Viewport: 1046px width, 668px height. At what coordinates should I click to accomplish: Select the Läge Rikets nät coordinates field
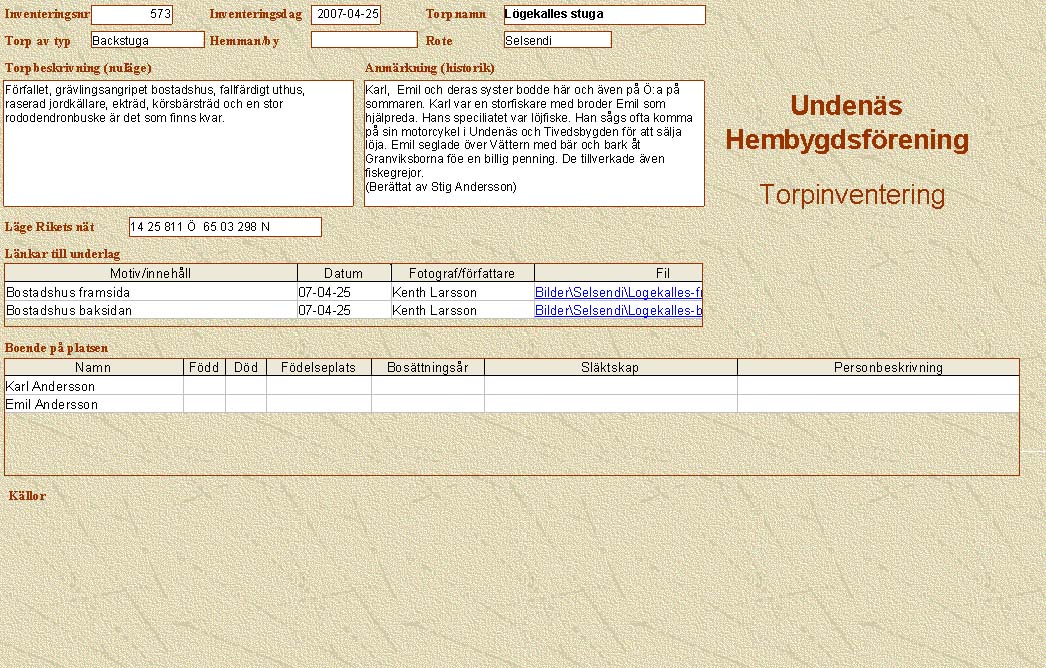tap(225, 227)
